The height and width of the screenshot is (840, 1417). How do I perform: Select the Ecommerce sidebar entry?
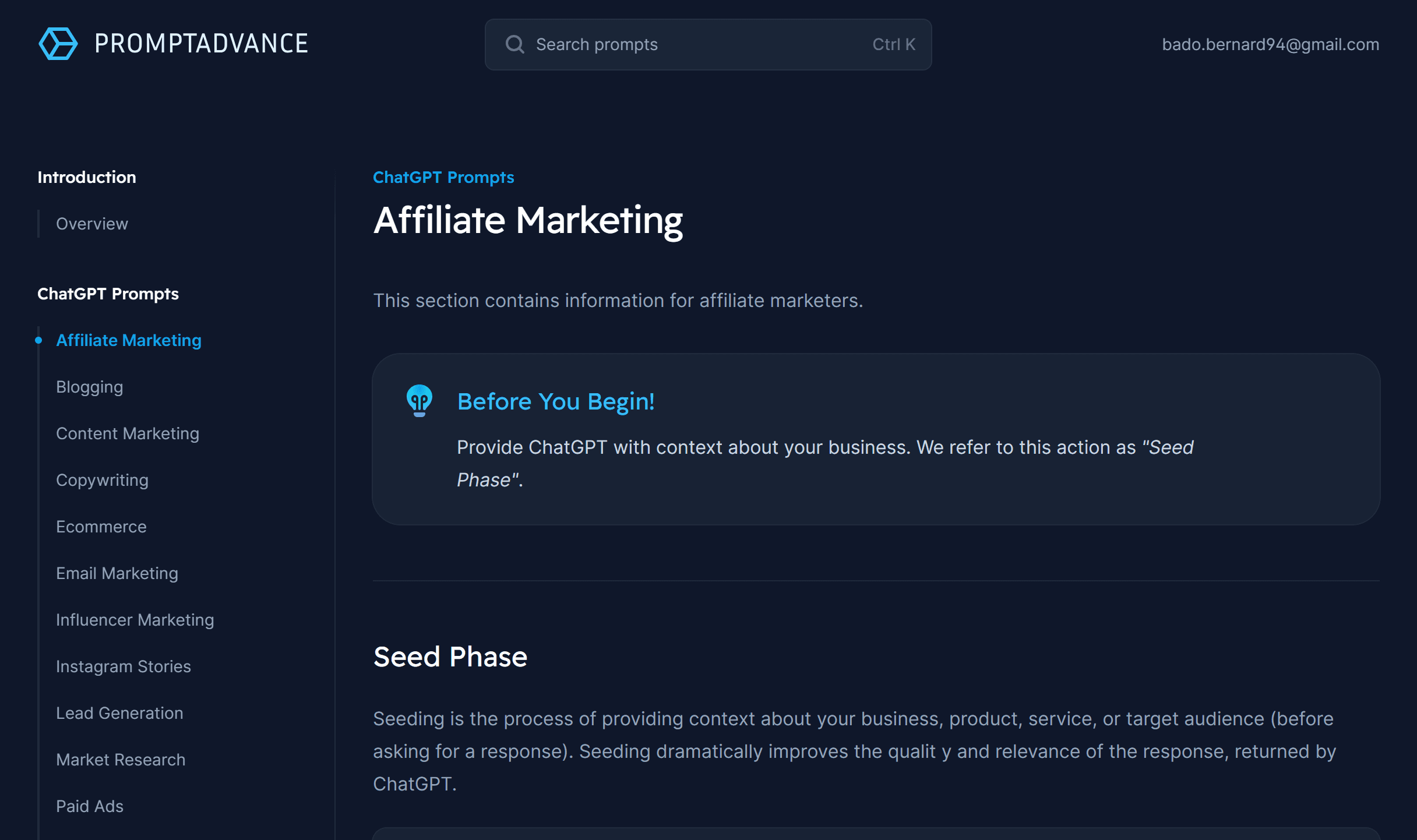click(101, 527)
